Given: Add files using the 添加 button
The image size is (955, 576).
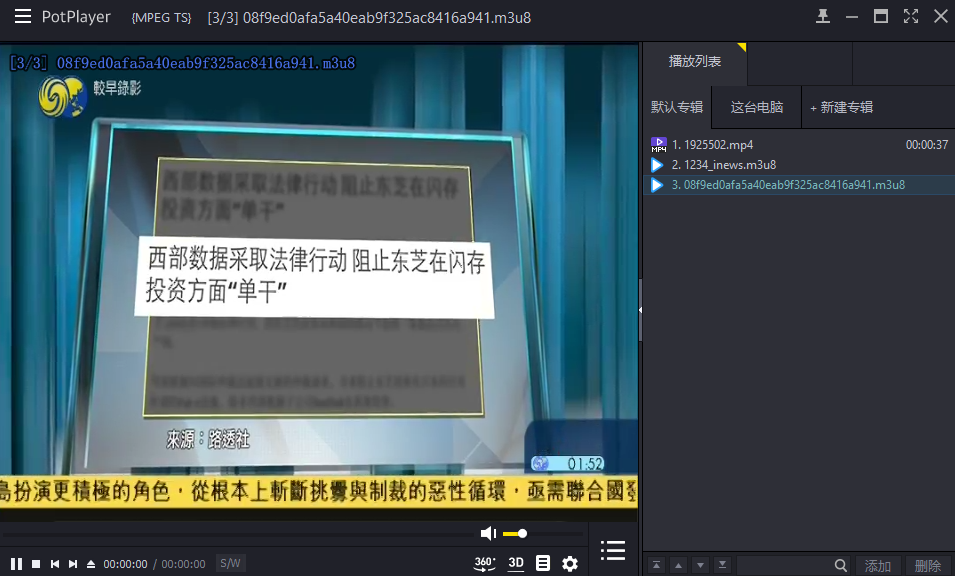Looking at the screenshot, I should coord(878,566).
